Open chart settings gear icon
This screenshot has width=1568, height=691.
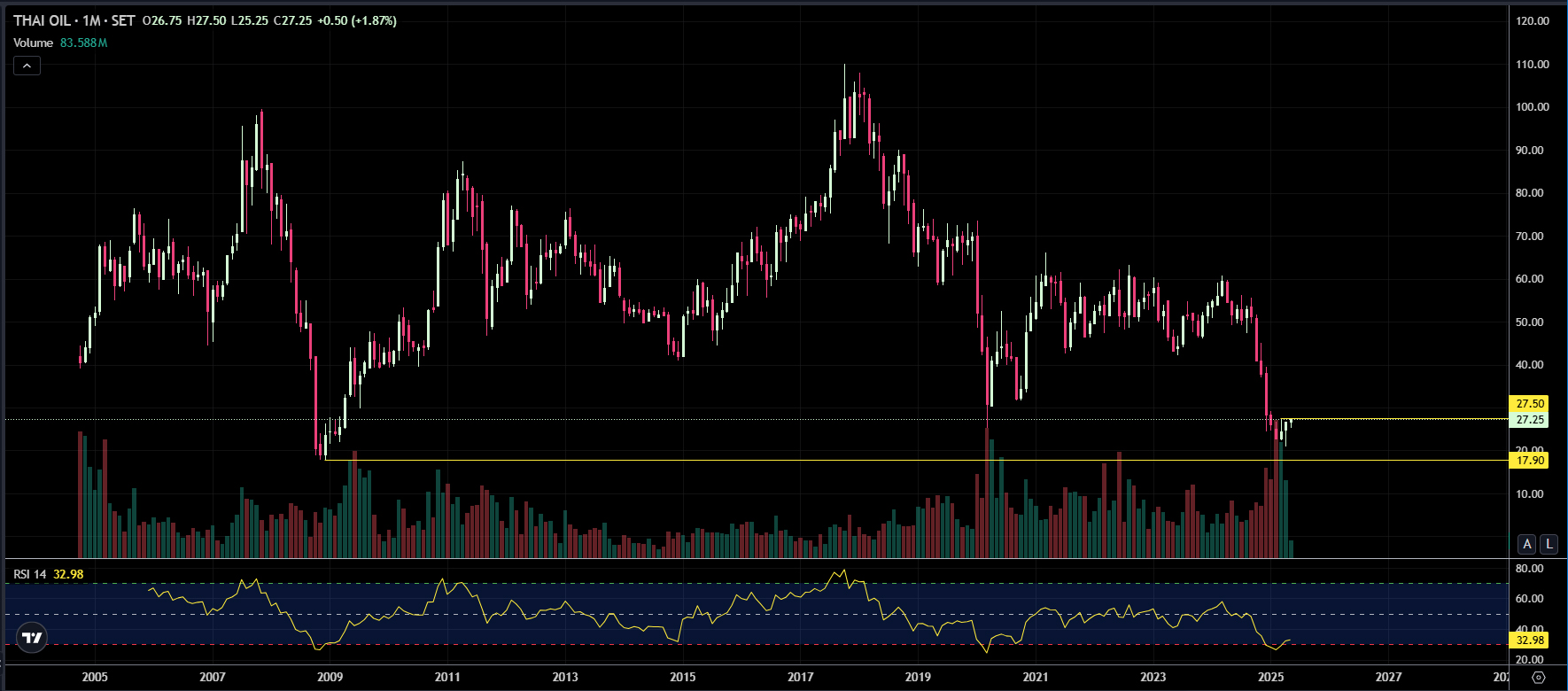pyautogui.click(x=1538, y=677)
